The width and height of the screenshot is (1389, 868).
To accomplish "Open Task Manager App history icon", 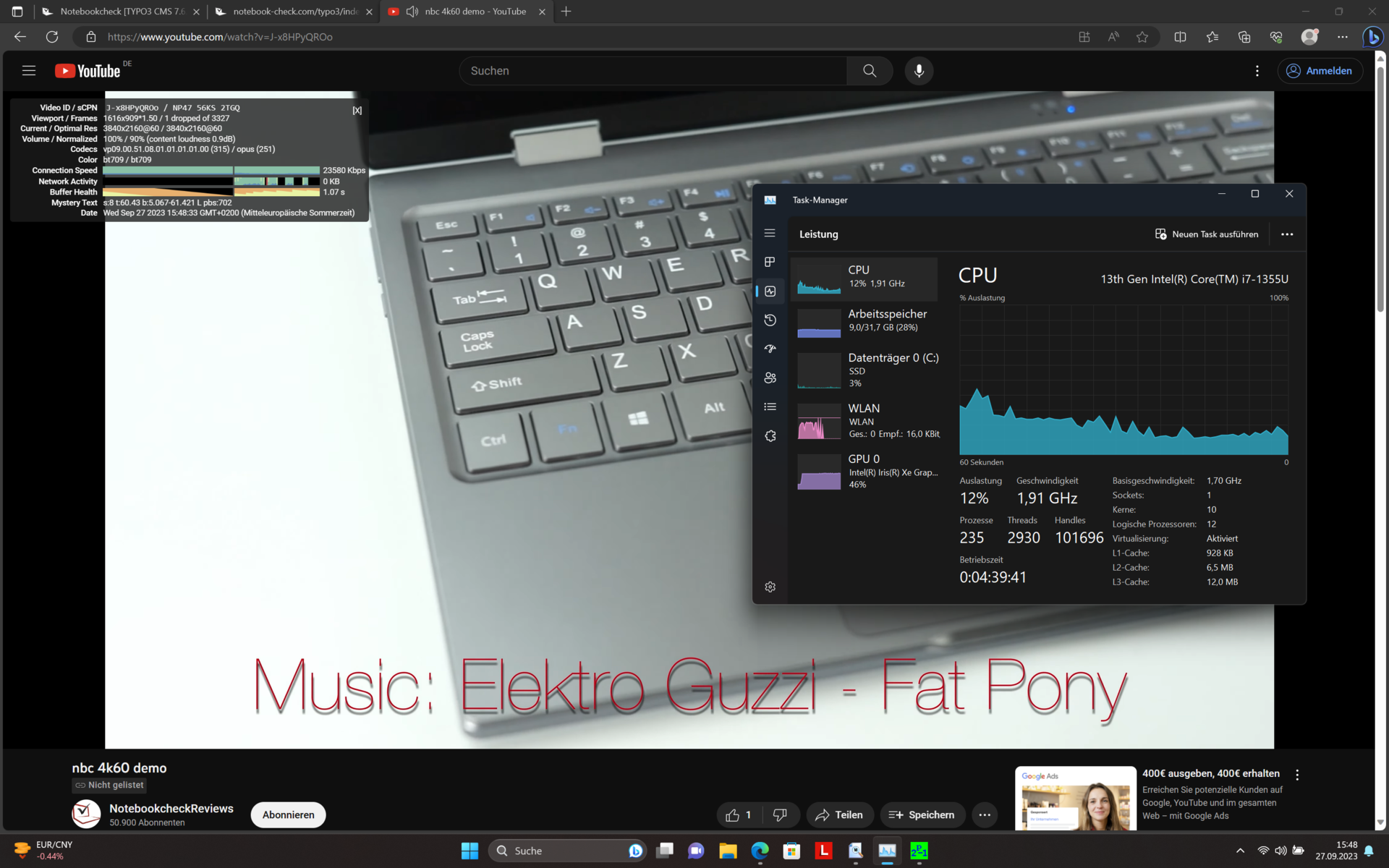I will click(770, 320).
